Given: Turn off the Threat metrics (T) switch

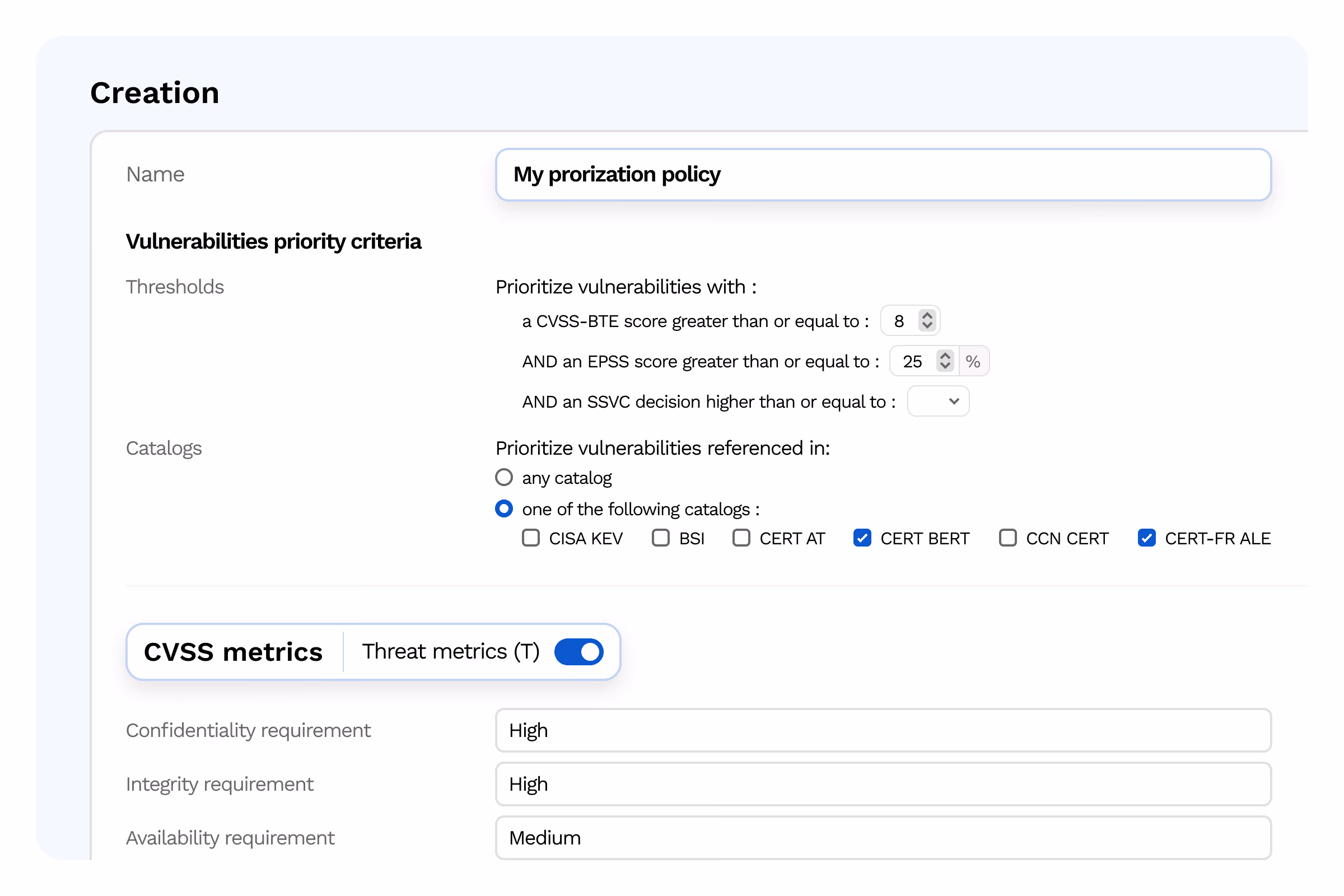Looking at the screenshot, I should click(x=579, y=651).
